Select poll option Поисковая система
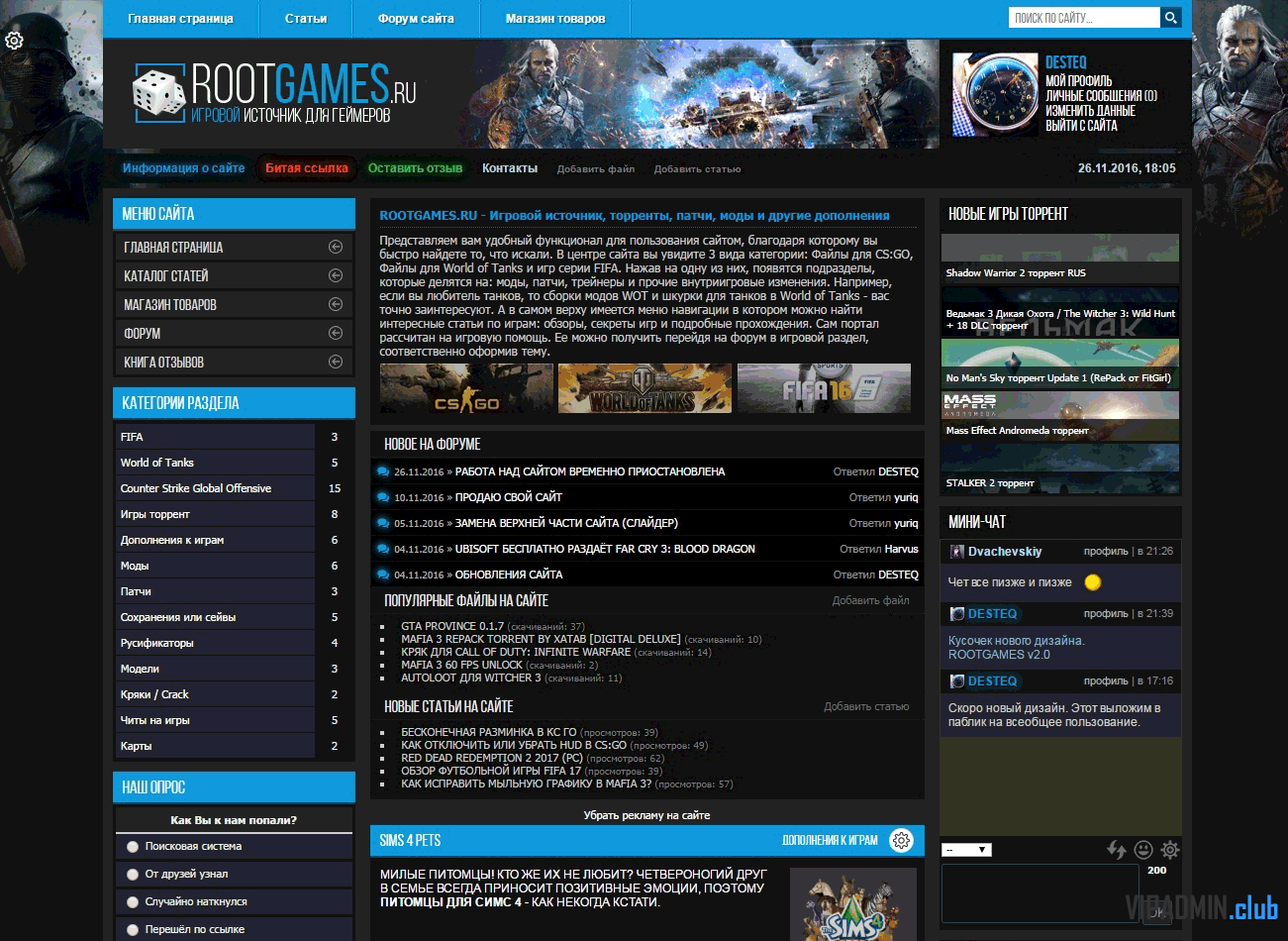Viewport: 1288px width, 941px height. coord(133,847)
